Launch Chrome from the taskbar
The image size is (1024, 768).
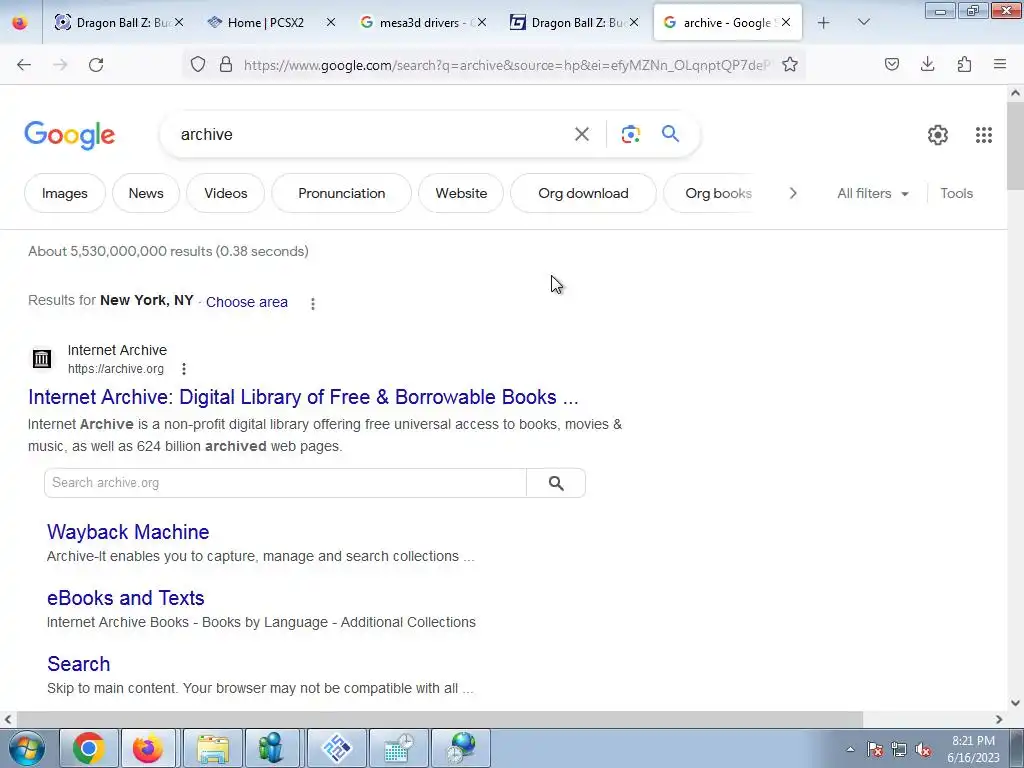click(89, 748)
